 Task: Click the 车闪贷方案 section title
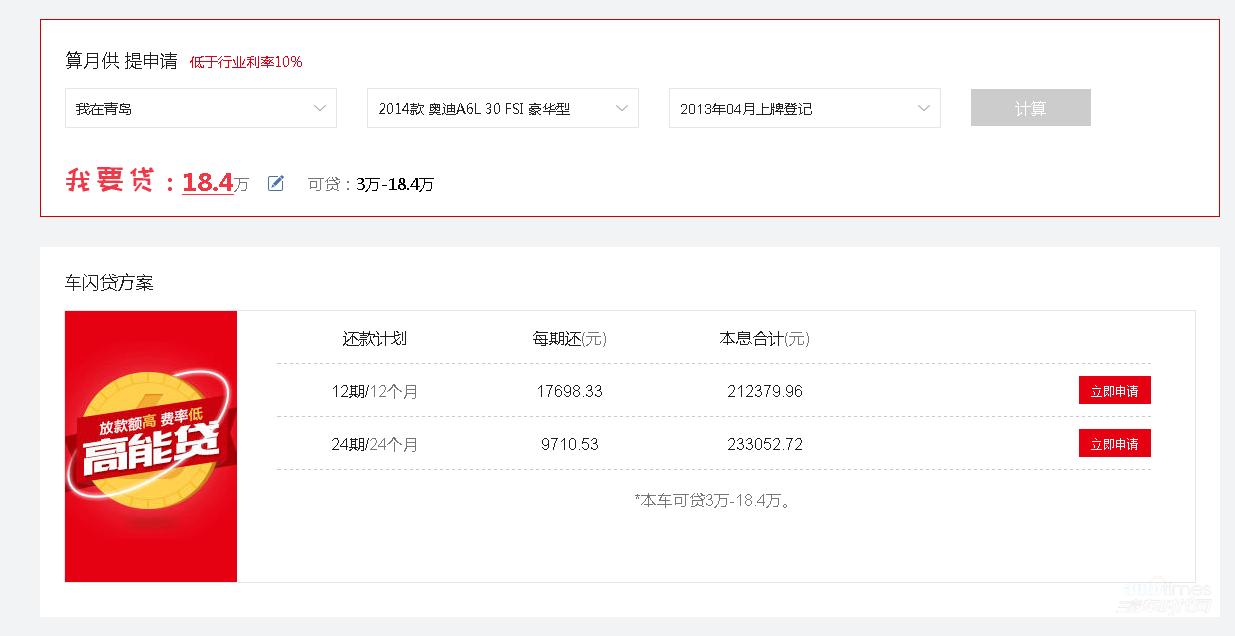click(x=109, y=283)
